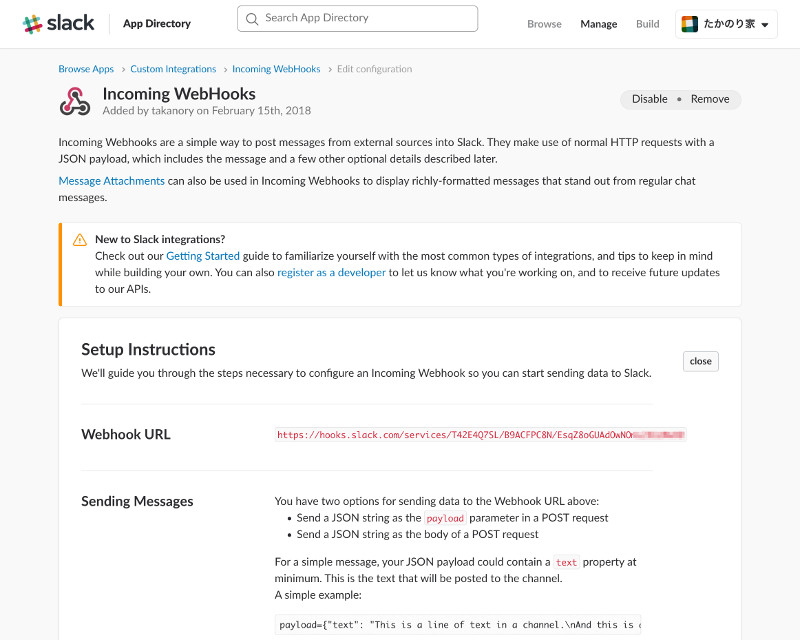The height and width of the screenshot is (640, 800).
Task: Select the Webhook URL text
Action: tap(480, 435)
